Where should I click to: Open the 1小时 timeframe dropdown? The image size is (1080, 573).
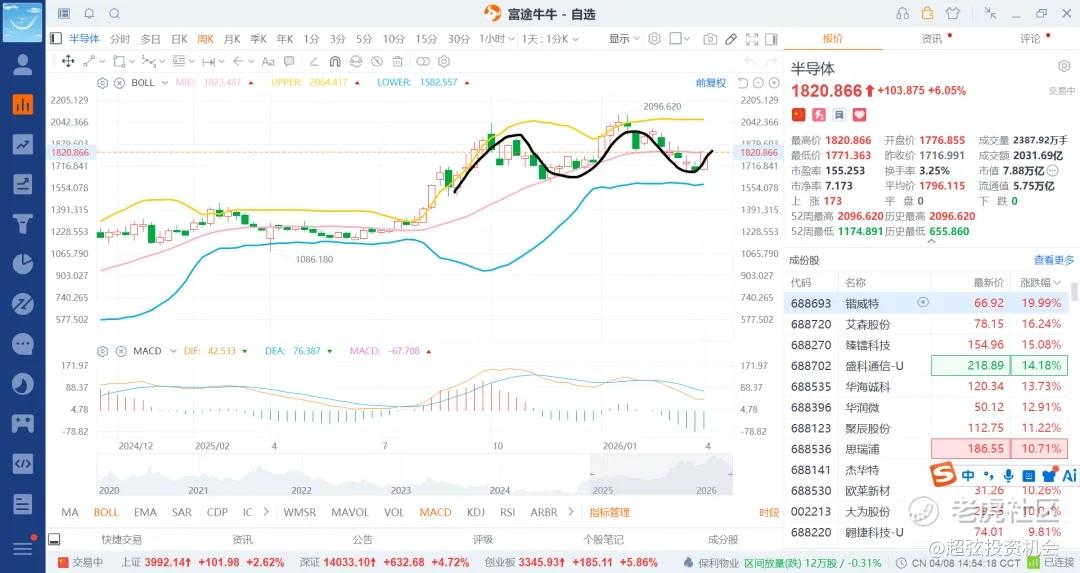[495, 39]
